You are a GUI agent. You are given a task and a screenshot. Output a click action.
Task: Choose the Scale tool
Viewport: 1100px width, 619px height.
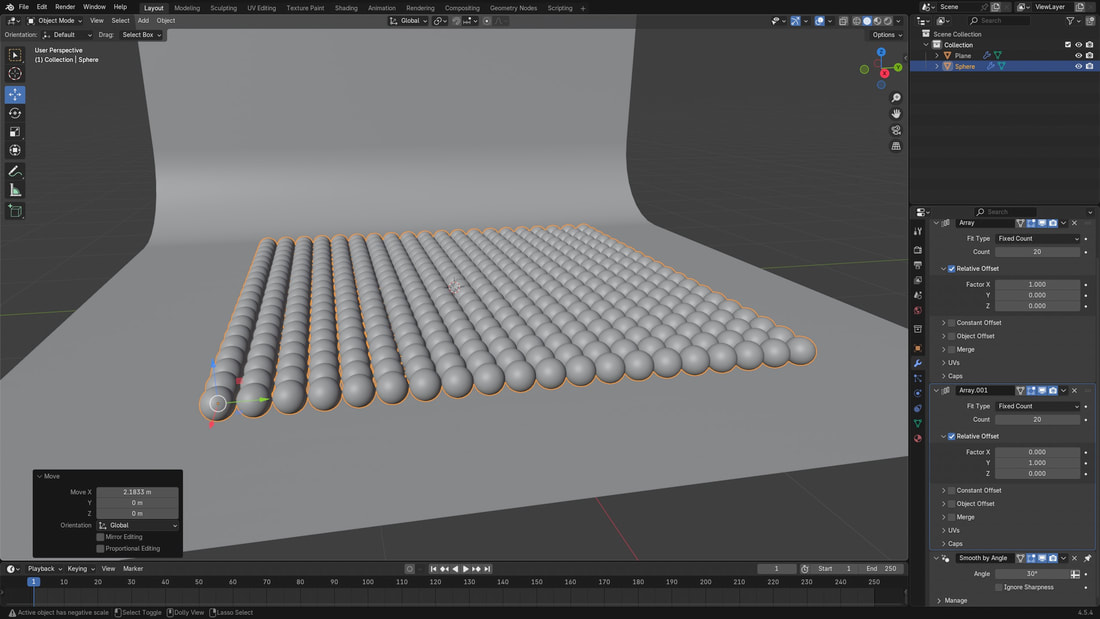point(15,132)
